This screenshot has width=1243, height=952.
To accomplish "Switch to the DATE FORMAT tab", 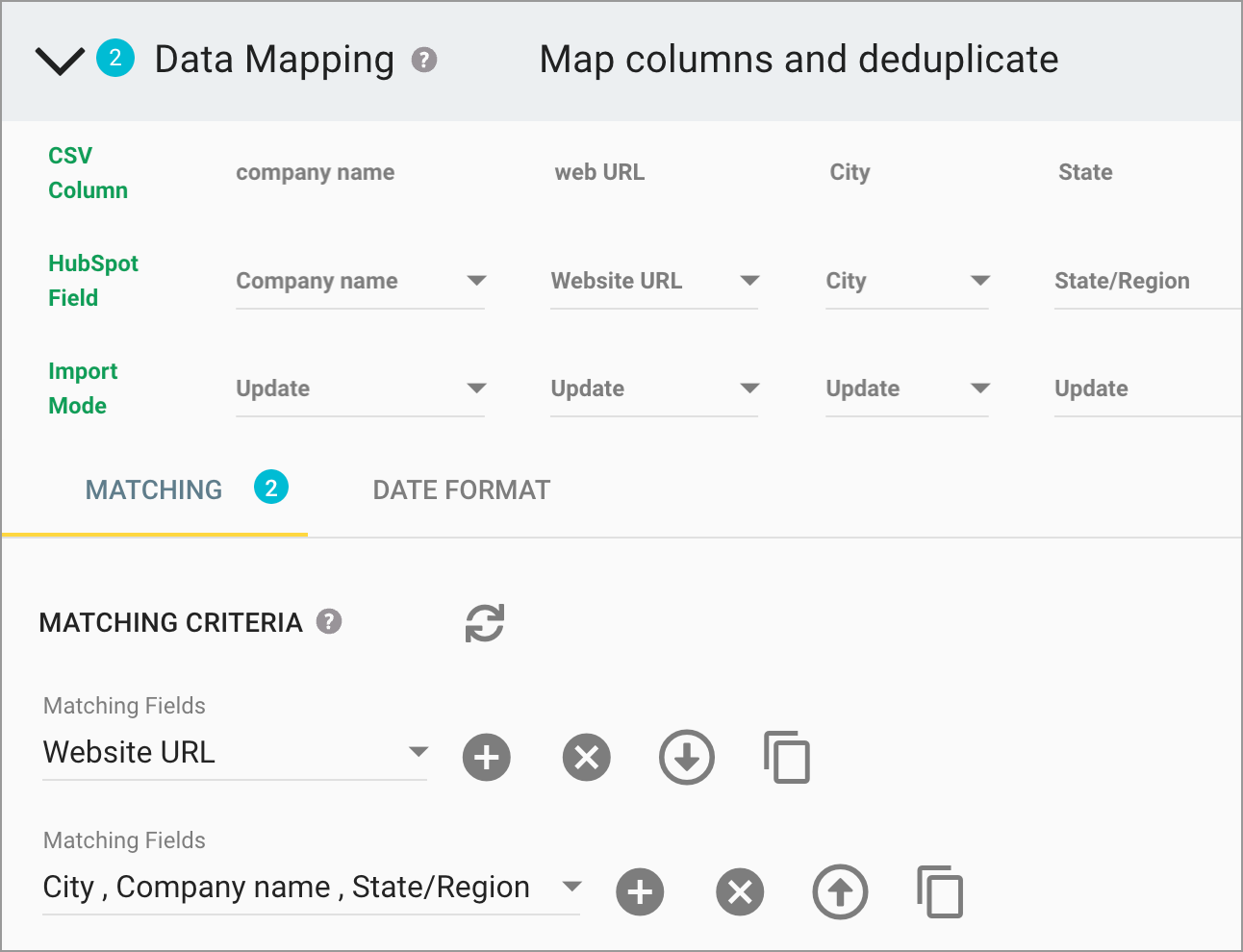I will tap(462, 490).
